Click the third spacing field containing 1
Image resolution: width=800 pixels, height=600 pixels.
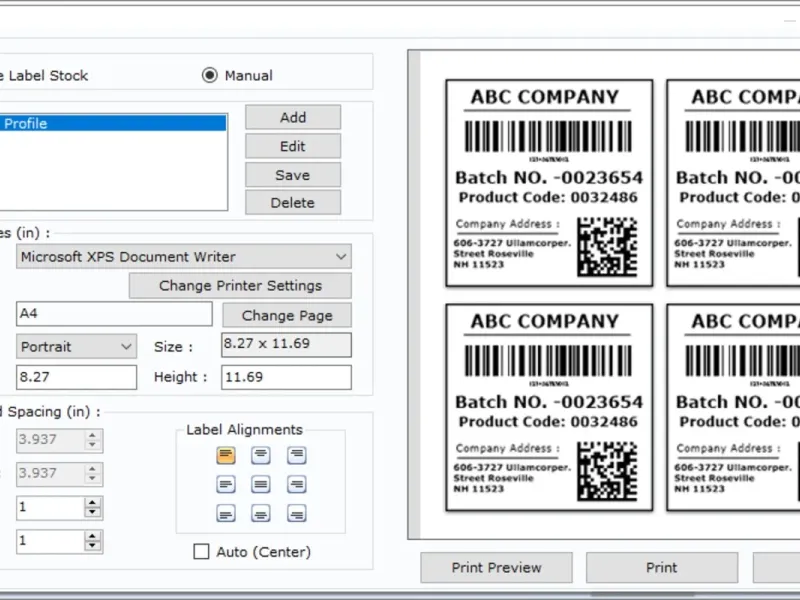[51, 508]
